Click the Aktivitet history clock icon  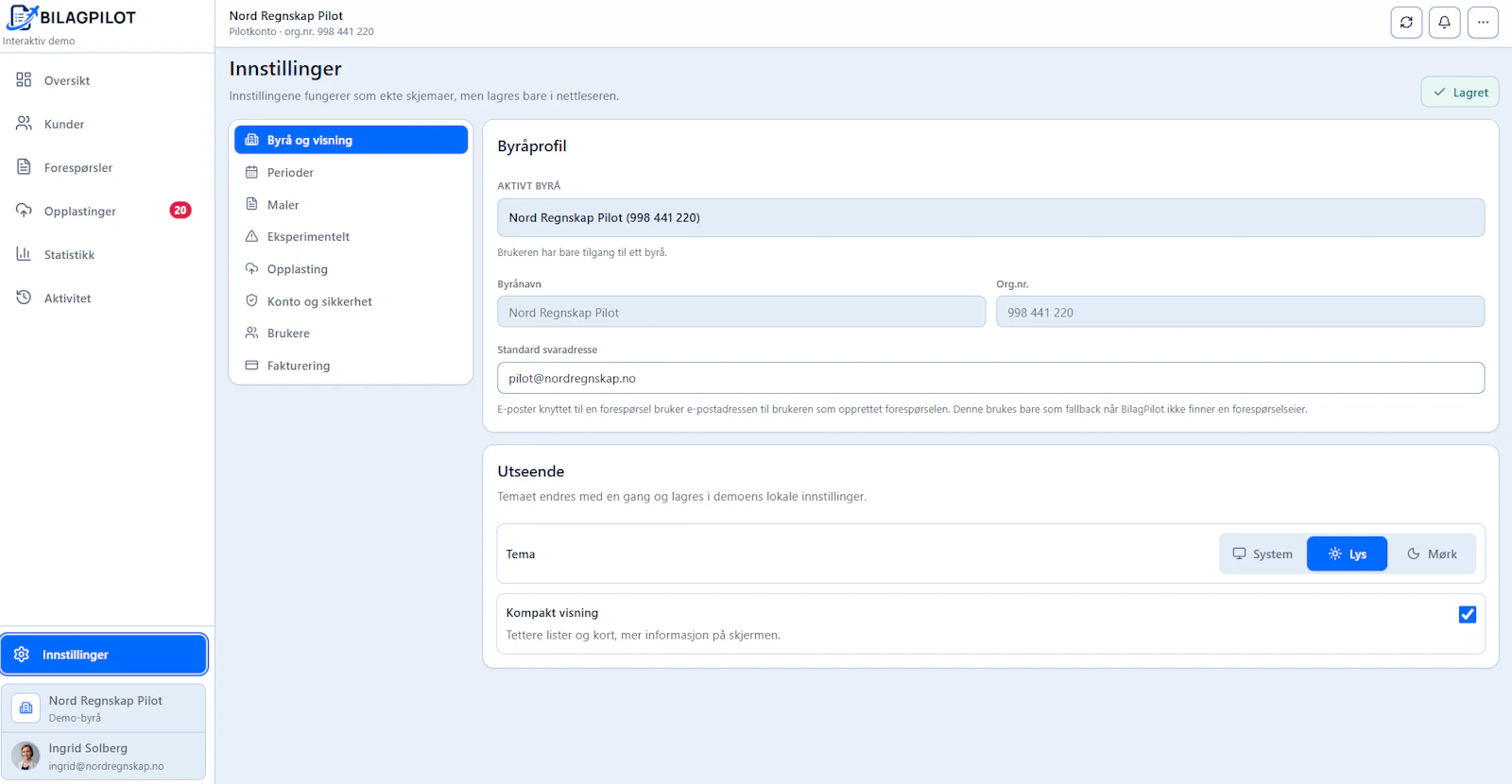click(x=24, y=297)
